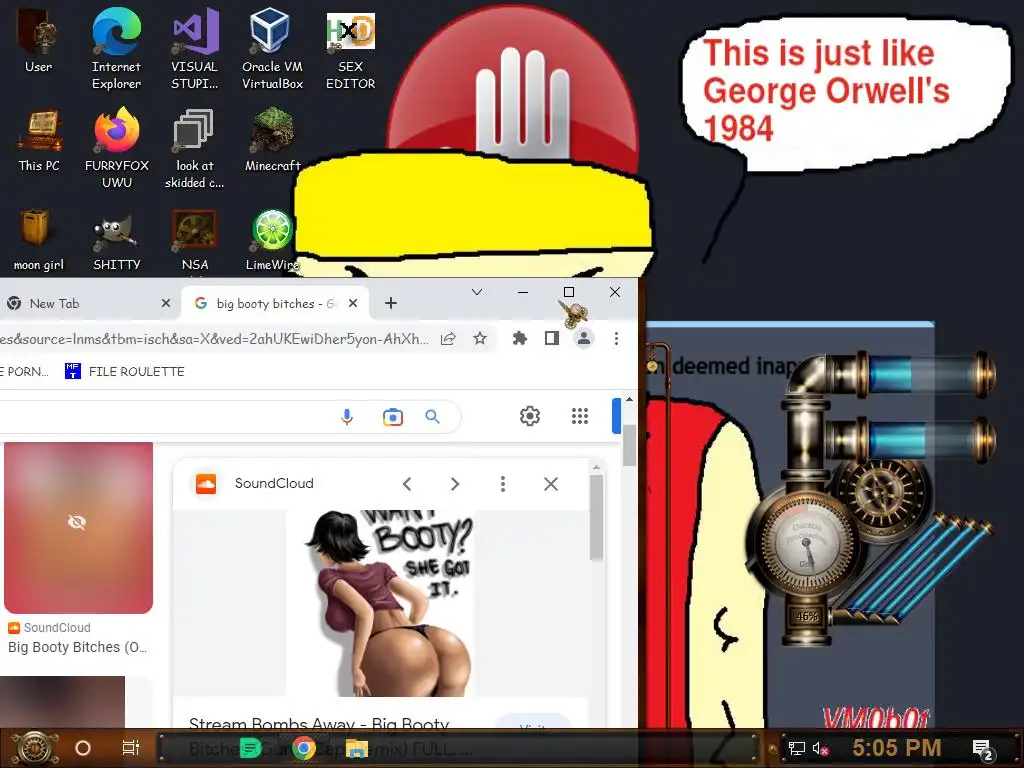Open the GIMP shortcut labeled SHITTY
The height and width of the screenshot is (768, 1024).
pyautogui.click(x=117, y=240)
